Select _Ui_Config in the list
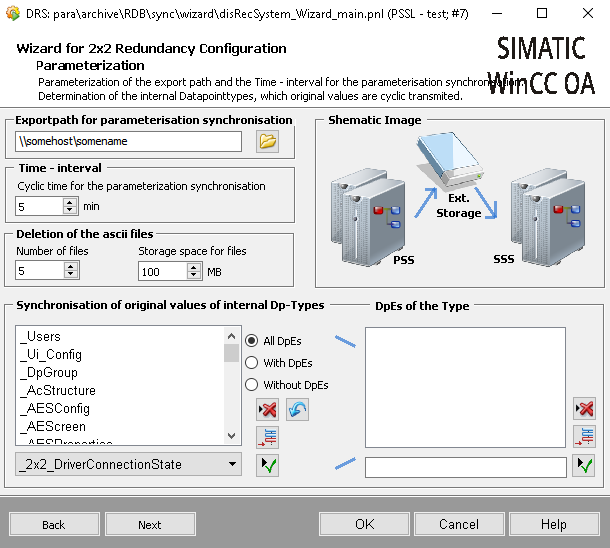 [121, 354]
